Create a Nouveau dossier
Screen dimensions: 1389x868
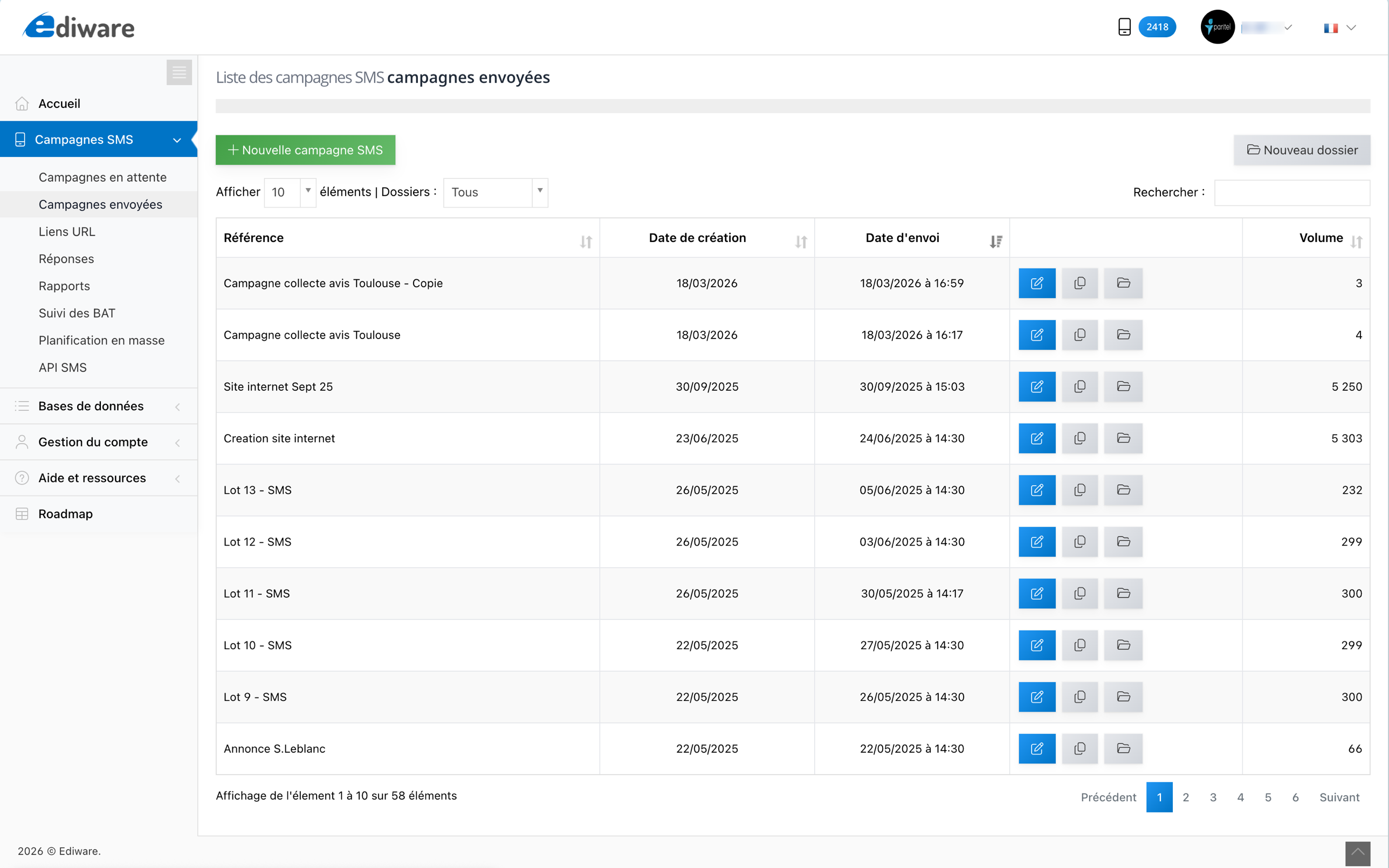[x=1301, y=150]
